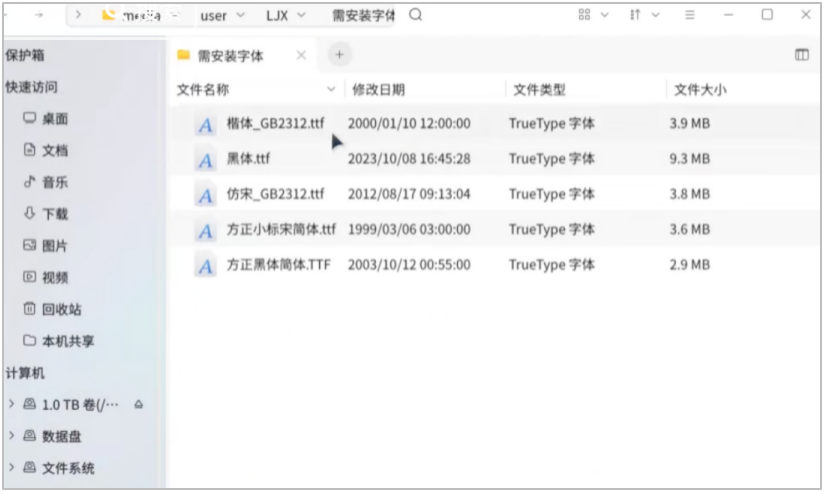The width and height of the screenshot is (826, 494).
Task: Click the search magnifier icon
Action: pyautogui.click(x=416, y=15)
